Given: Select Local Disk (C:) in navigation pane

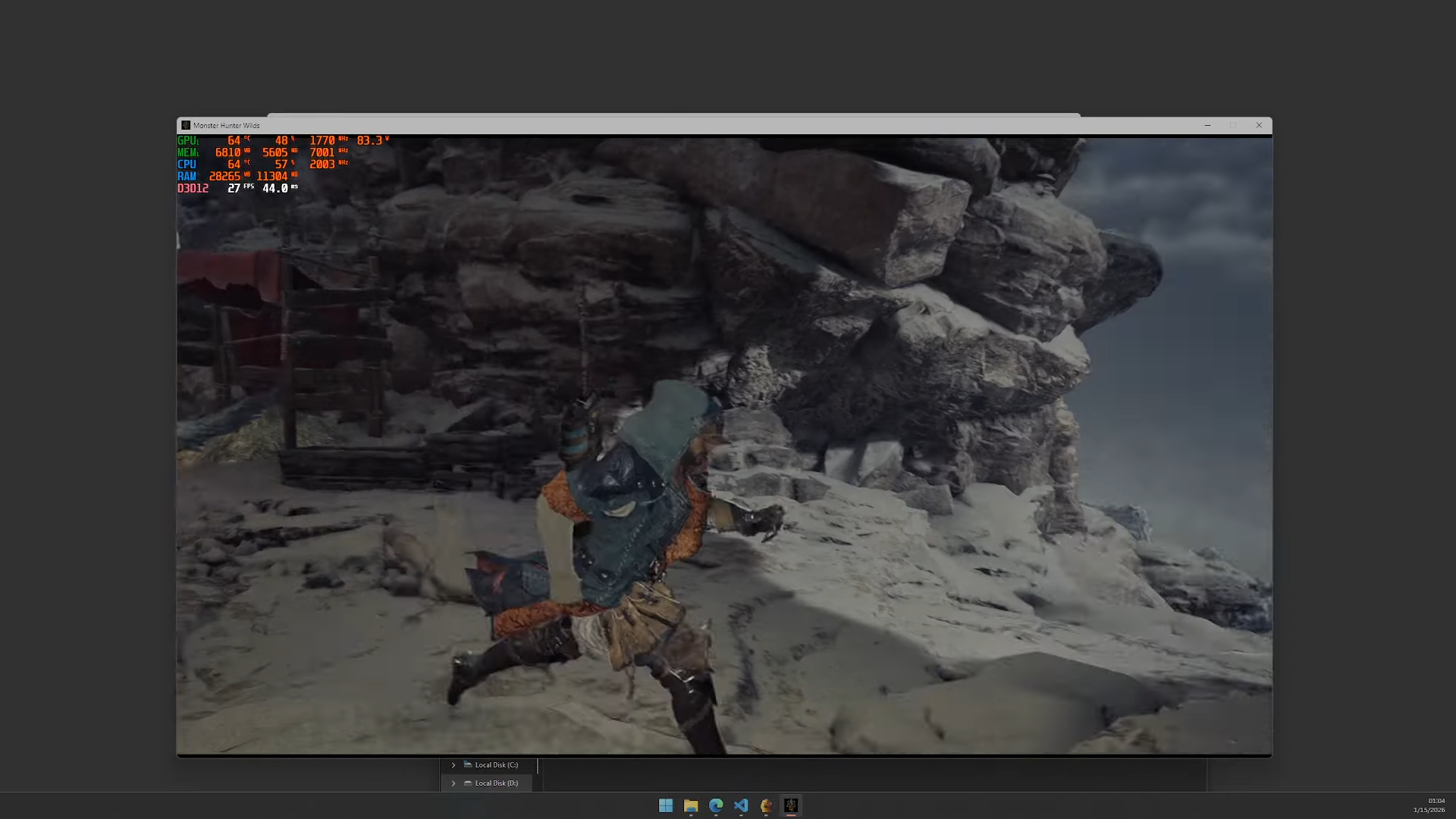Looking at the screenshot, I should (496, 765).
